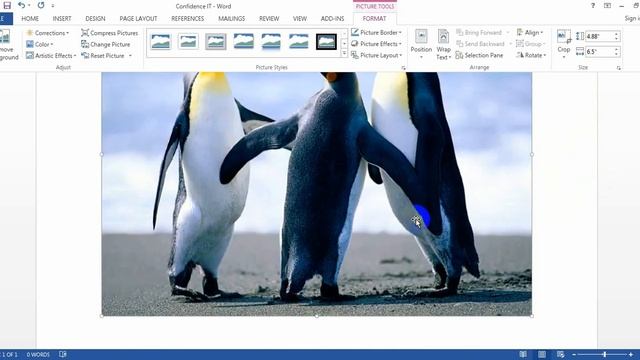Viewport: 640px width, 360px height.
Task: Click the 0 WORDS count in status bar
Action: [x=38, y=355]
